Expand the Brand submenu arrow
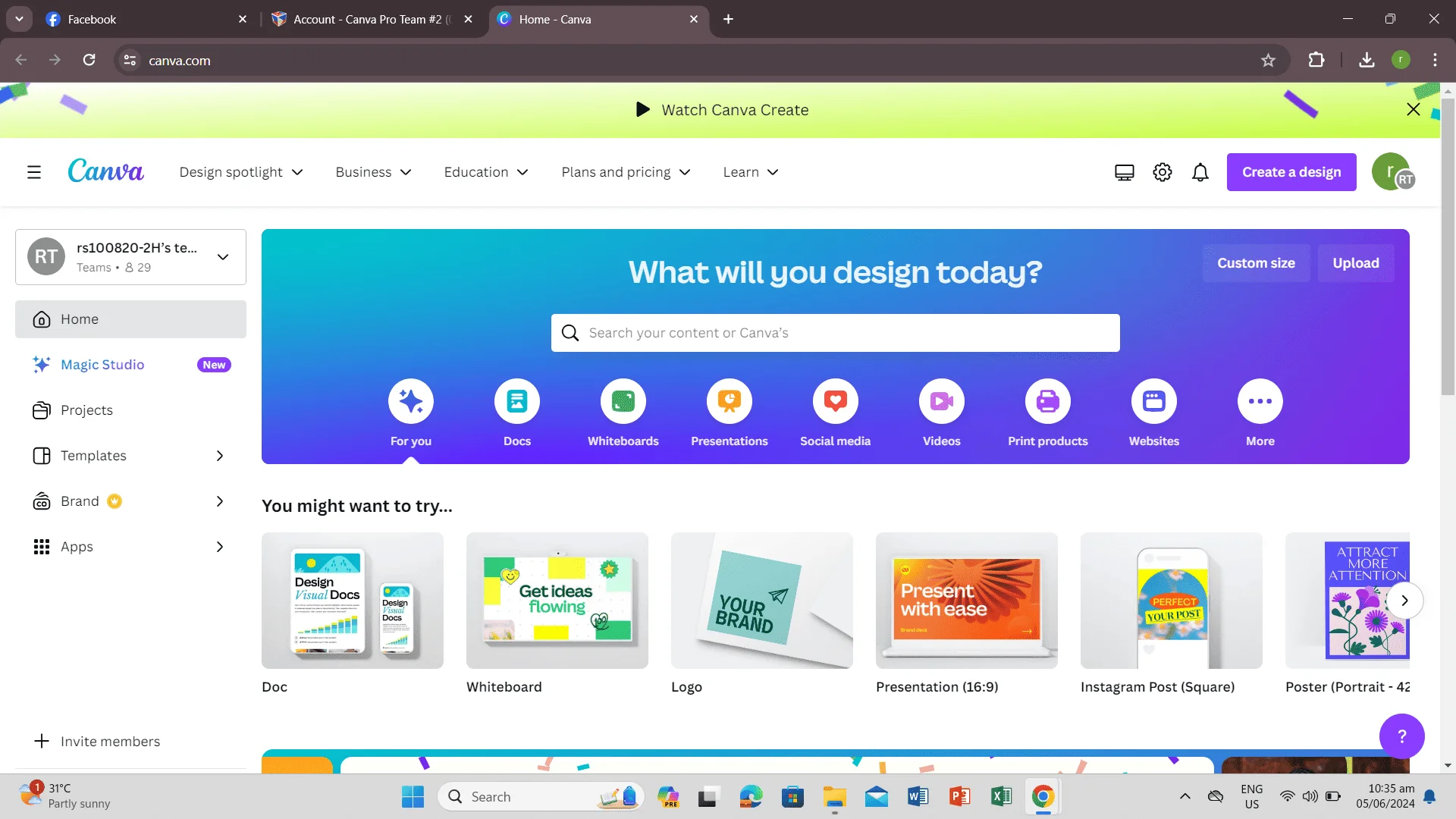The height and width of the screenshot is (819, 1456). coord(220,501)
